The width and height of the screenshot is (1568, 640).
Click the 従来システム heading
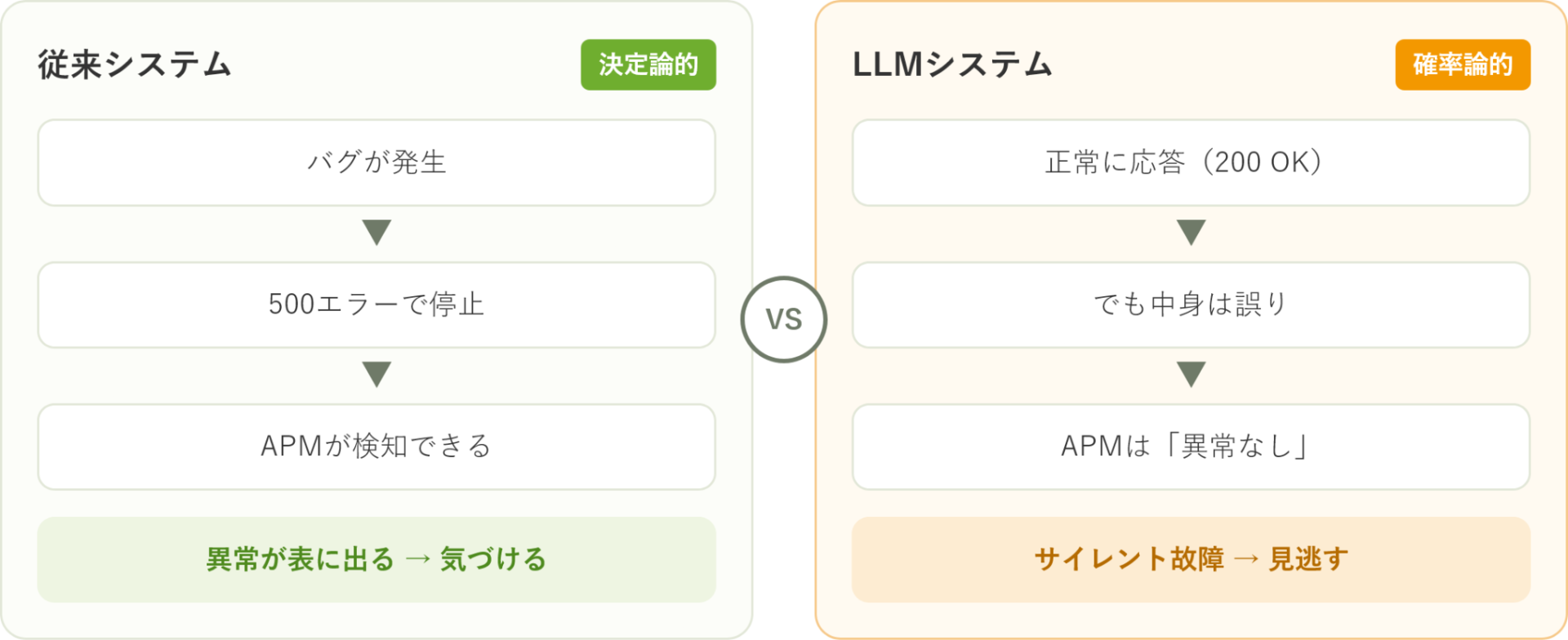[135, 64]
